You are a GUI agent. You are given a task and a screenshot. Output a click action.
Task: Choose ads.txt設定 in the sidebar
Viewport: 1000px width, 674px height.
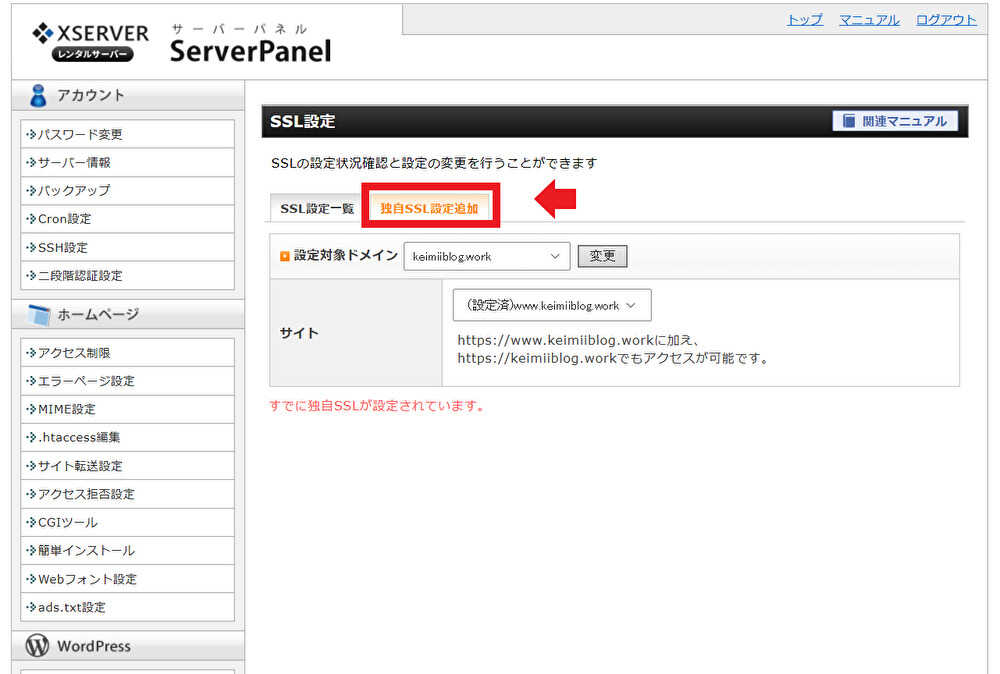pyautogui.click(x=71, y=607)
